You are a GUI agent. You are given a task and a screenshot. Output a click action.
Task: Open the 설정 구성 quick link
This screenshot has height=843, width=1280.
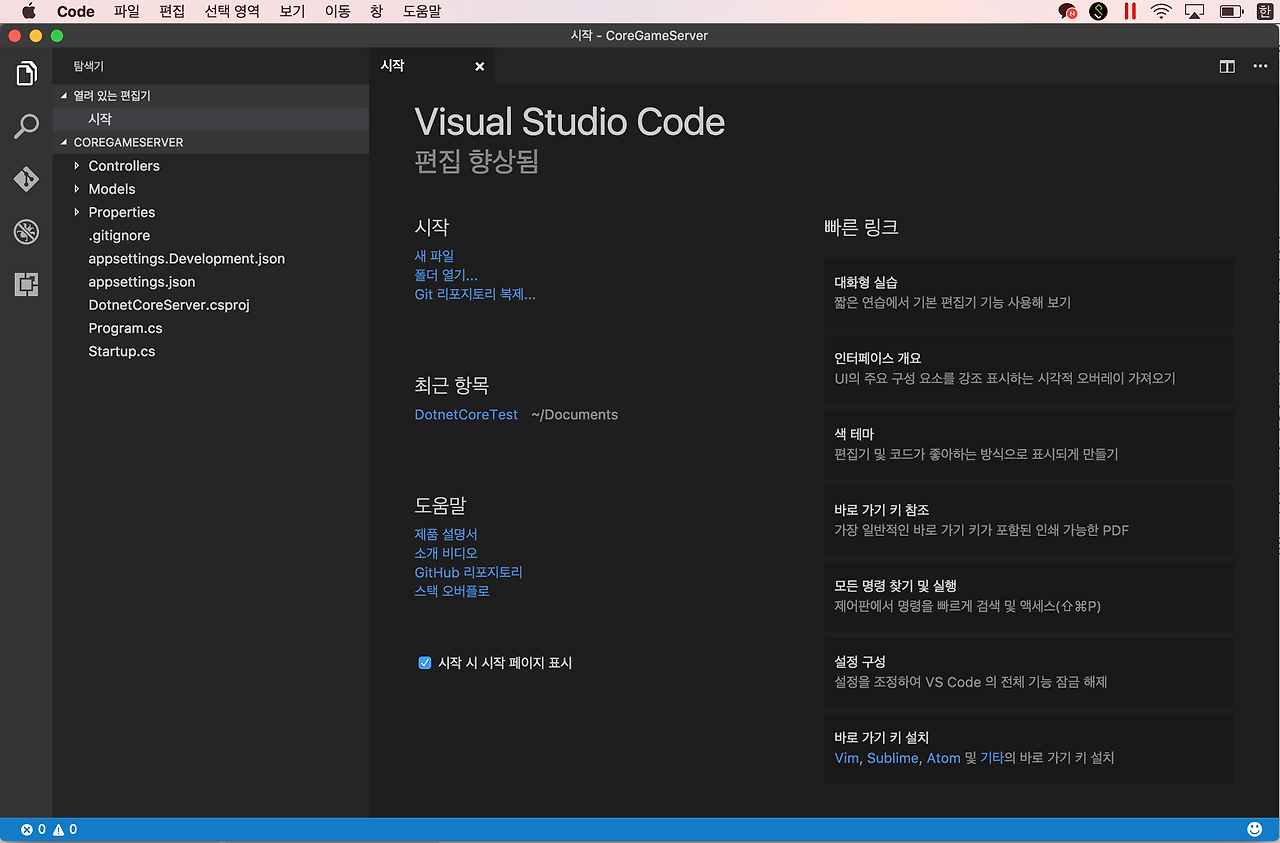click(1029, 673)
